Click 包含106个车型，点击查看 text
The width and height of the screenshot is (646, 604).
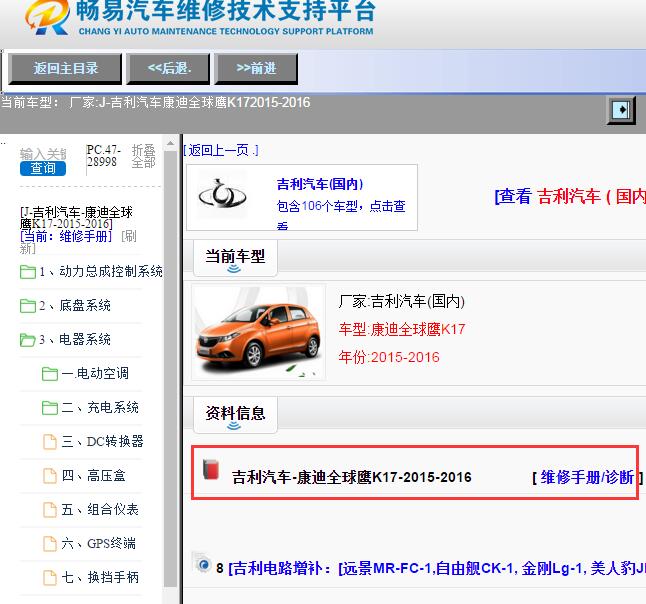click(341, 214)
